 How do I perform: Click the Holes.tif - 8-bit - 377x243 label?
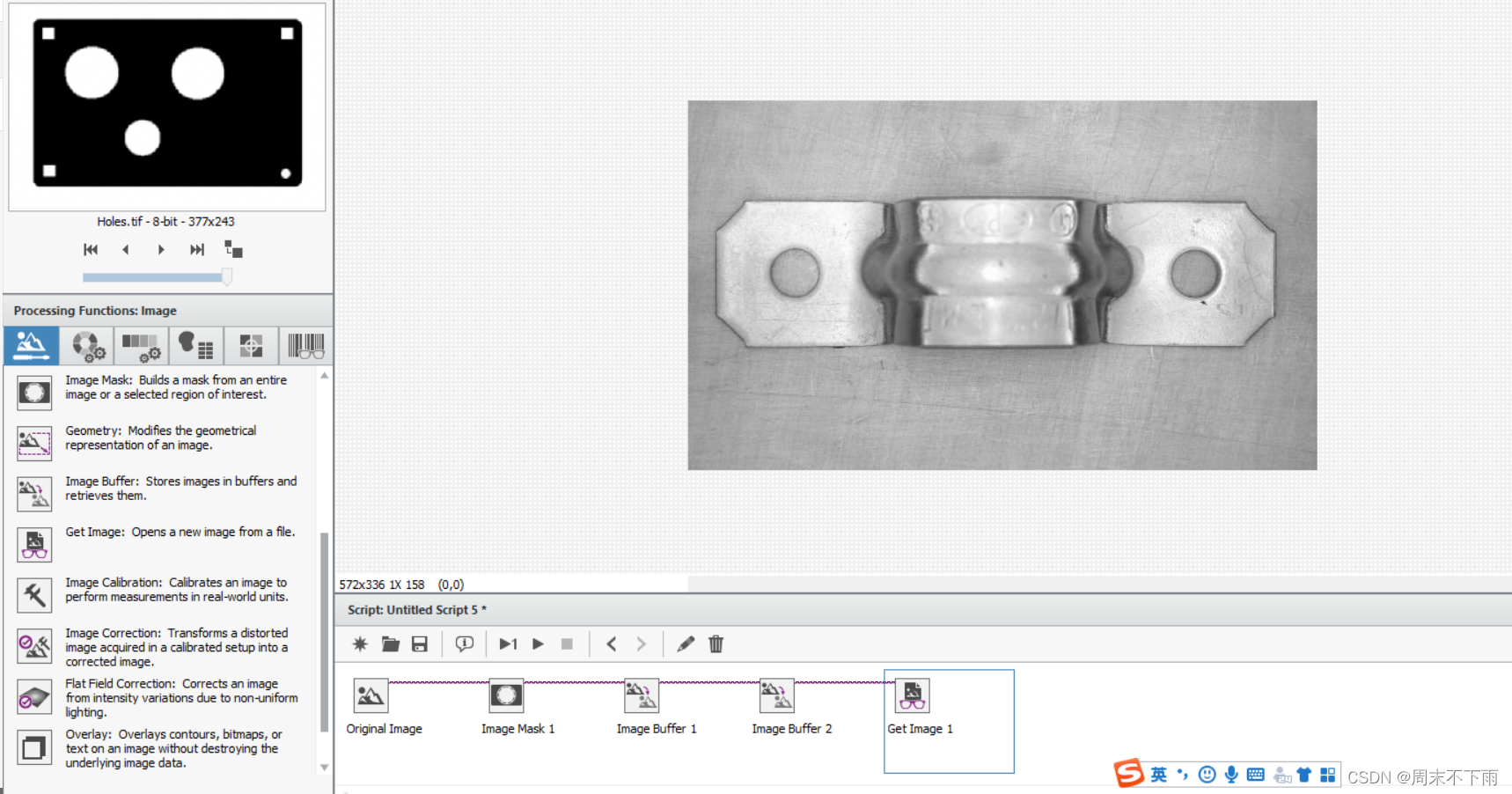(165, 222)
